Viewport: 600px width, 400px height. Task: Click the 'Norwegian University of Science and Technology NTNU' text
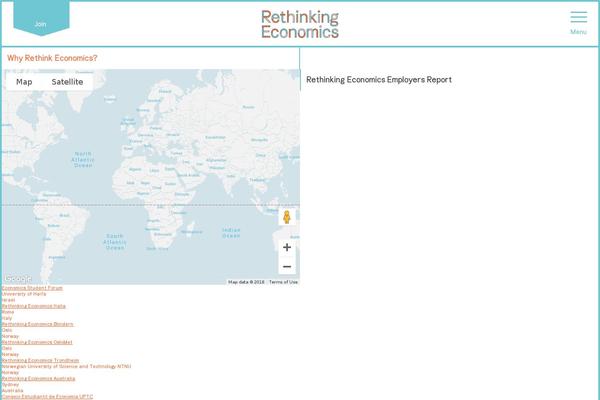pos(67,366)
